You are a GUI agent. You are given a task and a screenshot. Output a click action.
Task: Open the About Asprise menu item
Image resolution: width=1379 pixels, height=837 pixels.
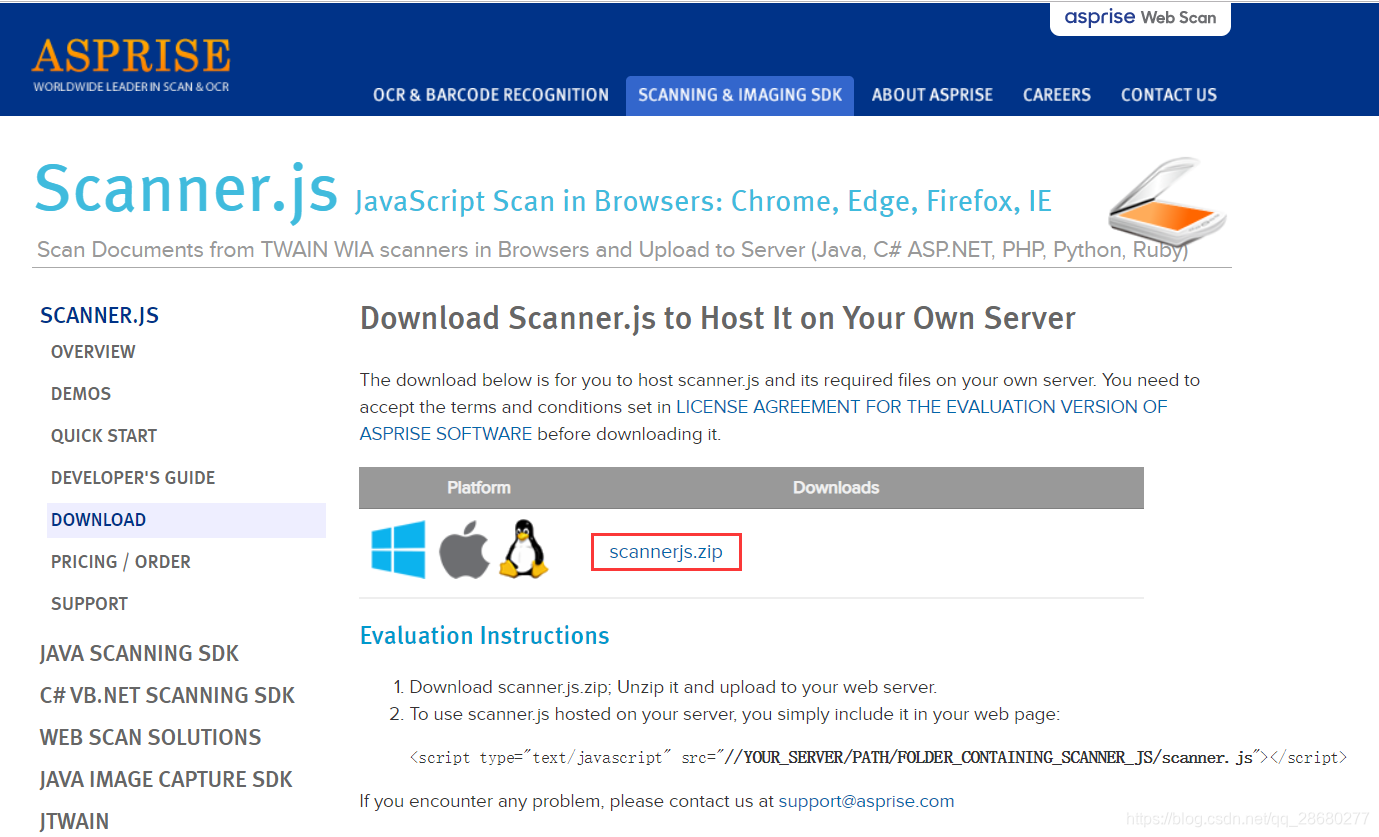(932, 95)
